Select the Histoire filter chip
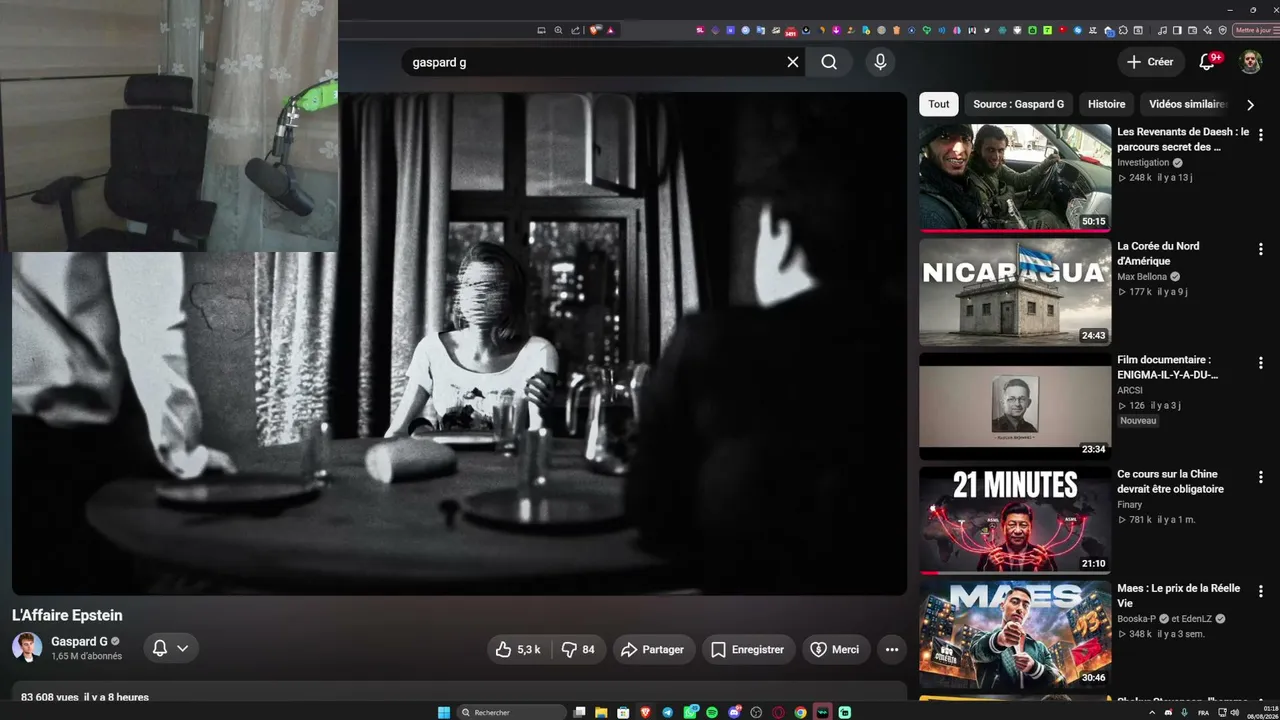The image size is (1280, 720). (x=1106, y=104)
